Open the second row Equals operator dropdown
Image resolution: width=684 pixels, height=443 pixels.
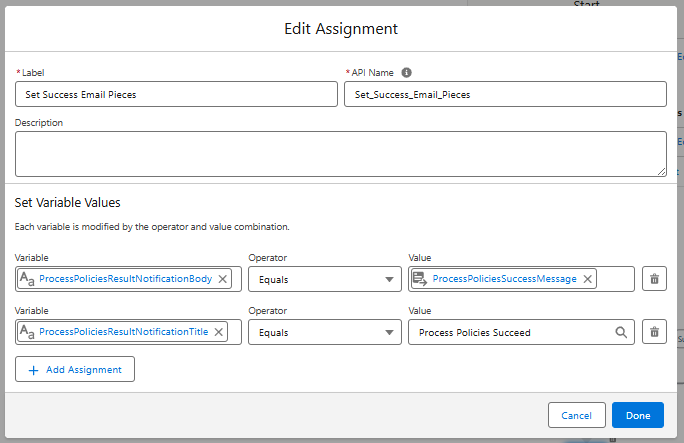point(324,332)
